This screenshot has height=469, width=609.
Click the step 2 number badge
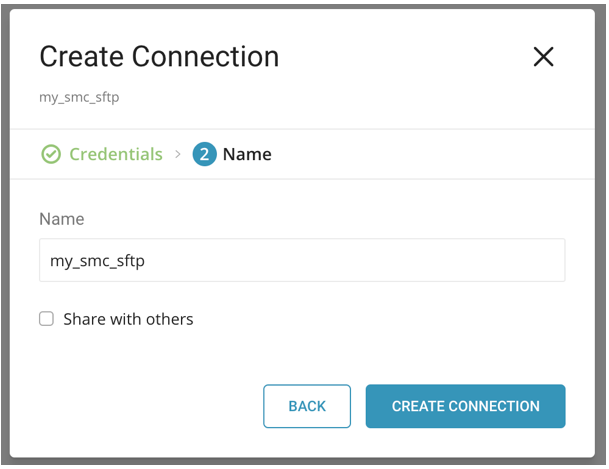tap(204, 154)
